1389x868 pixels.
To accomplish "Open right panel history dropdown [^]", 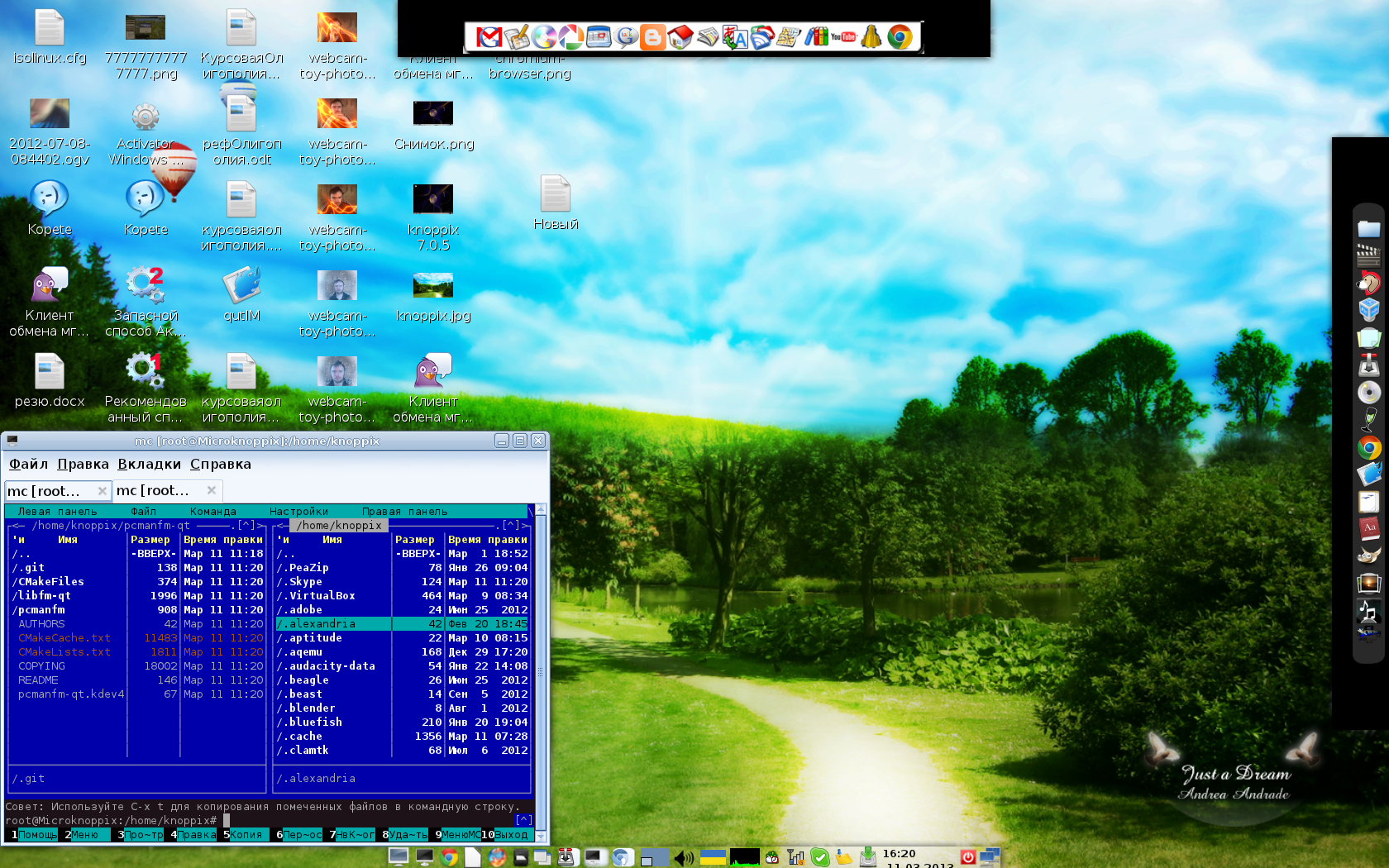I will (x=510, y=526).
